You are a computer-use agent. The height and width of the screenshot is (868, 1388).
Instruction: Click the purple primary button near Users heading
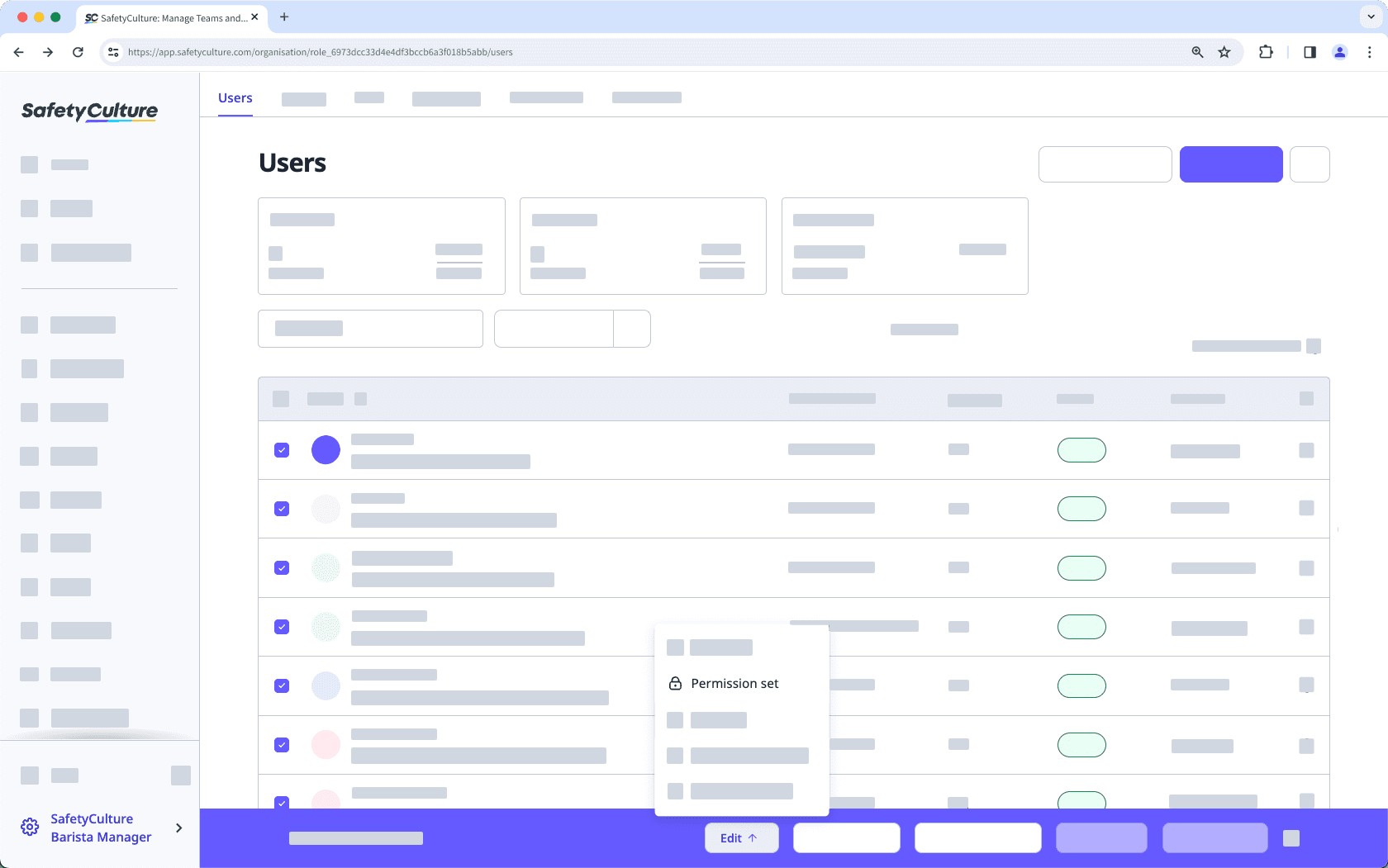click(x=1231, y=164)
